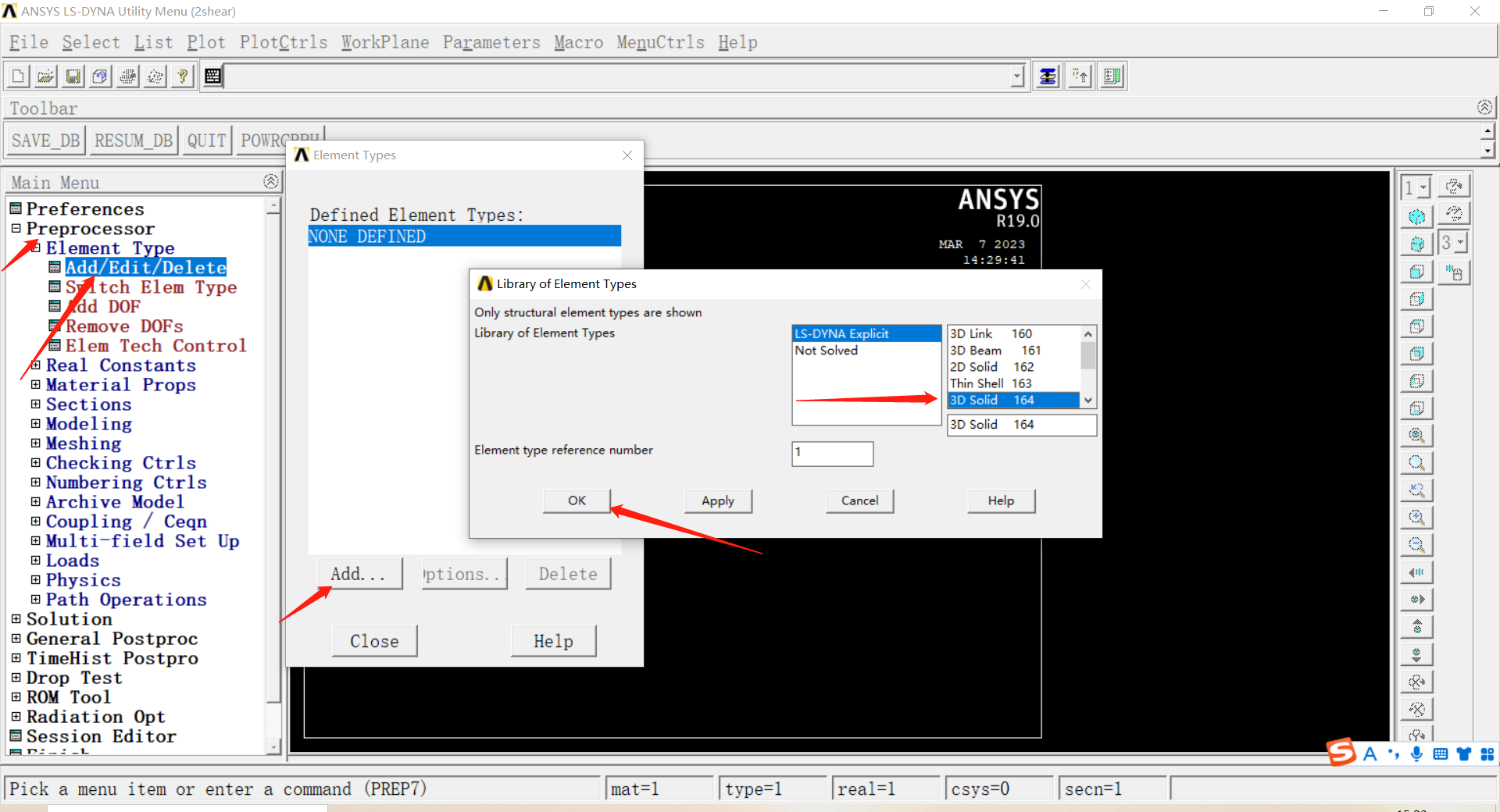Click the Image Capture printer icon
Screen dimensions: 1500x812
(127, 76)
